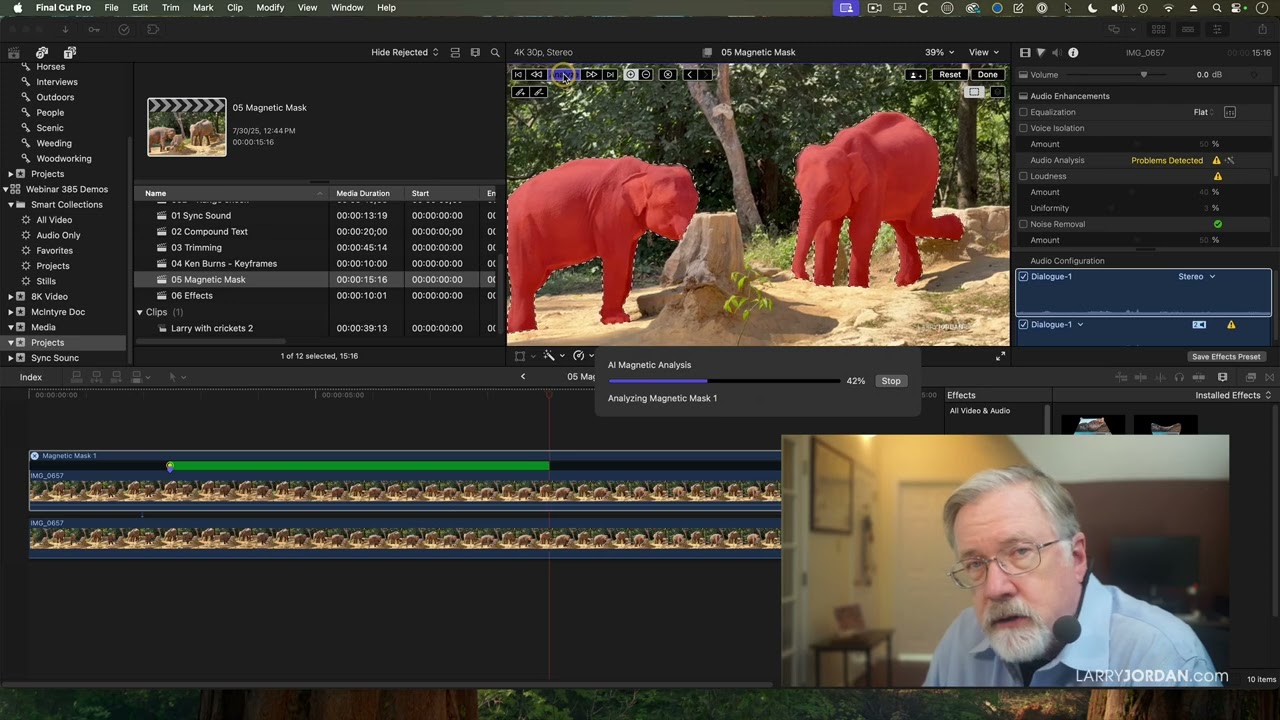Open the Window menu
The image size is (1280, 720).
[347, 8]
